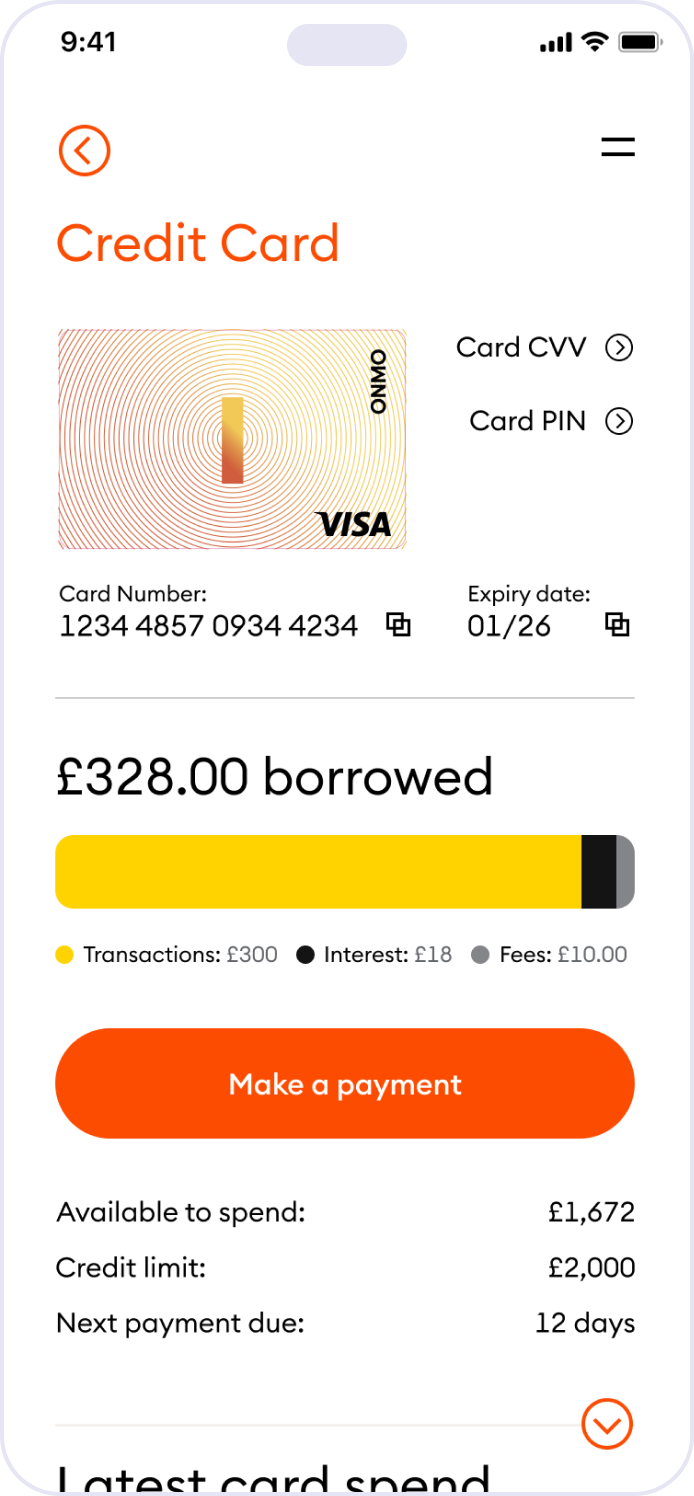This screenshot has height=1496, width=694.
Task: Expand the section below Next payment due
Action: (x=605, y=1424)
